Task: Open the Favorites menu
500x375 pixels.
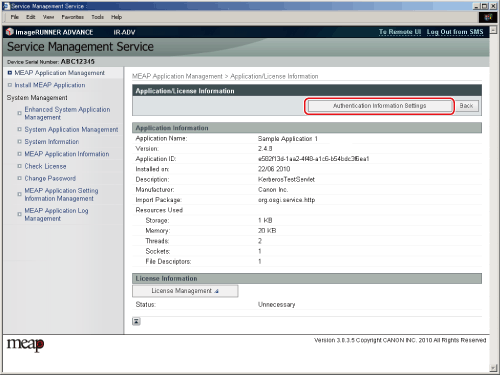Action: pyautogui.click(x=72, y=17)
